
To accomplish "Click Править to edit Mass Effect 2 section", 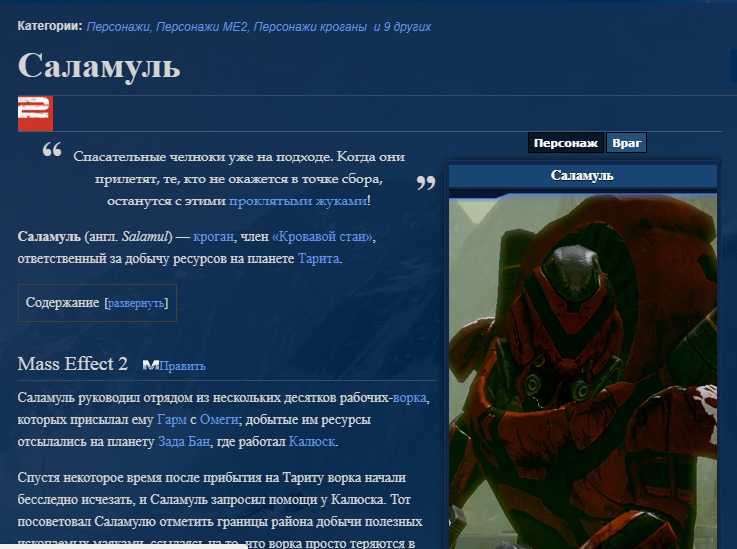I will pyautogui.click(x=182, y=366).
